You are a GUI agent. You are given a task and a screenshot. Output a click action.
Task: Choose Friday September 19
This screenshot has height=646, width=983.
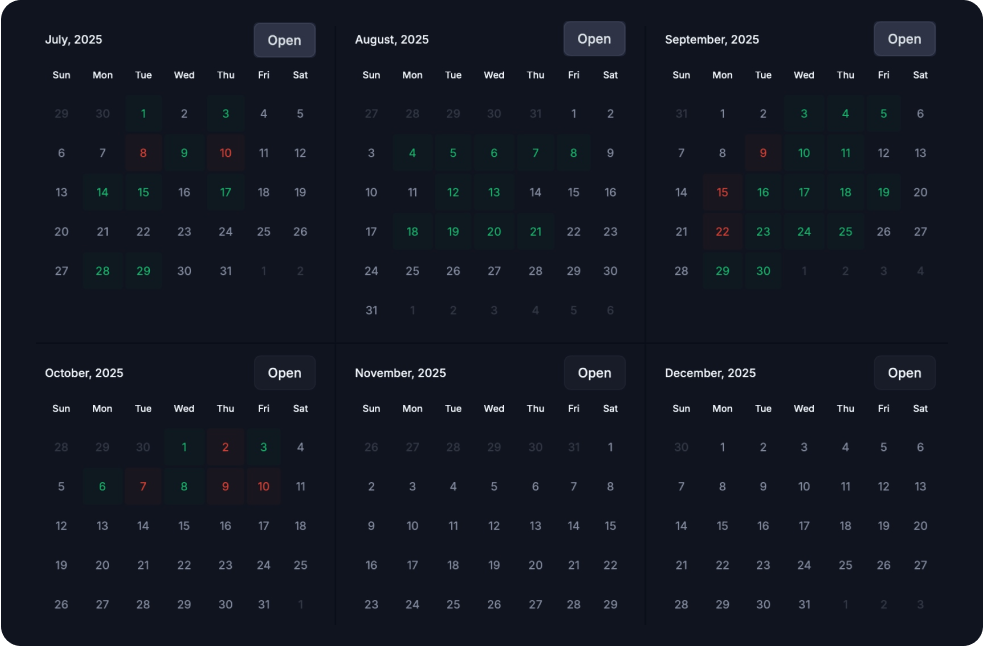click(x=883, y=192)
